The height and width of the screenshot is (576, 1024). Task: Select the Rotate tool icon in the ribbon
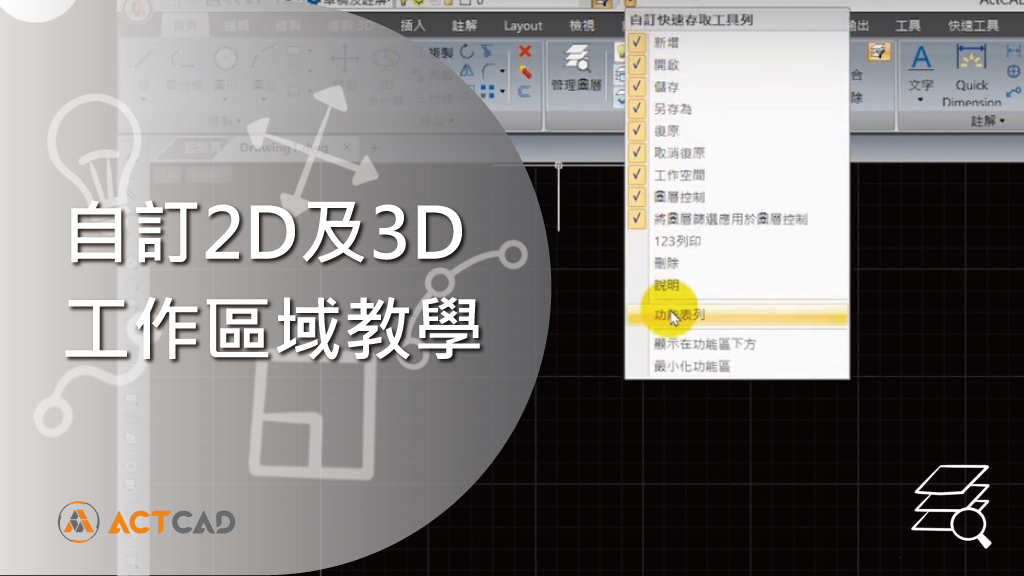click(x=466, y=51)
